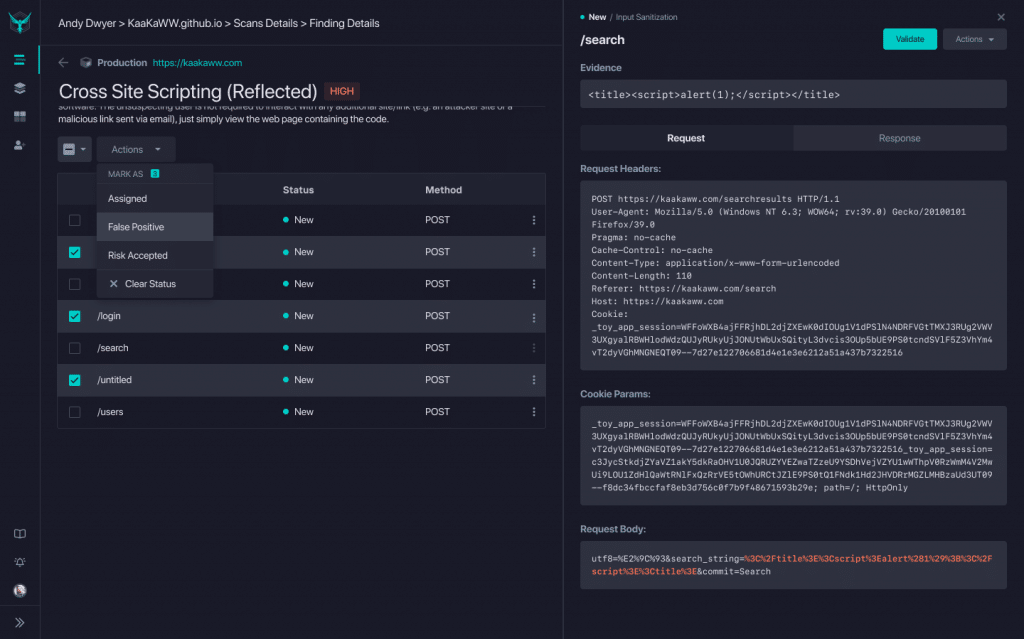
Task: Choose Clear Status in the menu
Action: click(155, 284)
